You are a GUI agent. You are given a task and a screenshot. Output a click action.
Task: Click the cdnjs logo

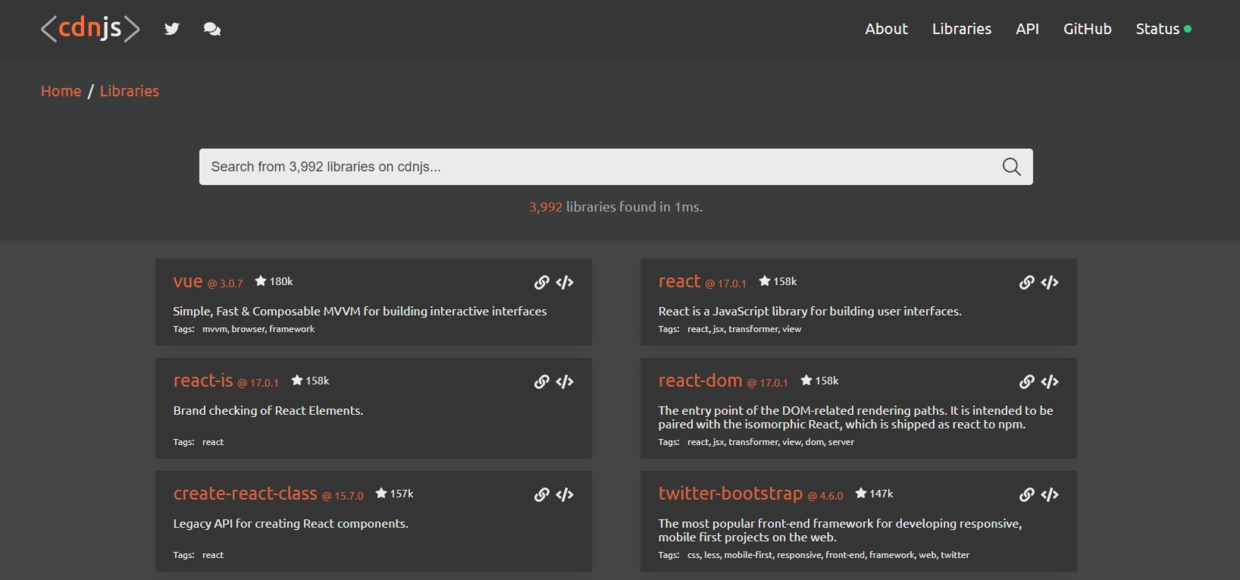tap(90, 29)
